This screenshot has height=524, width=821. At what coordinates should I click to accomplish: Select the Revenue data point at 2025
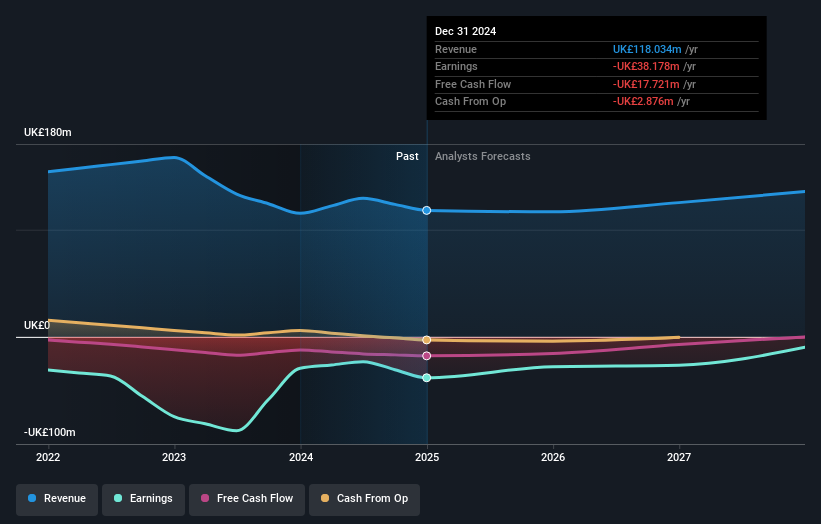point(427,210)
